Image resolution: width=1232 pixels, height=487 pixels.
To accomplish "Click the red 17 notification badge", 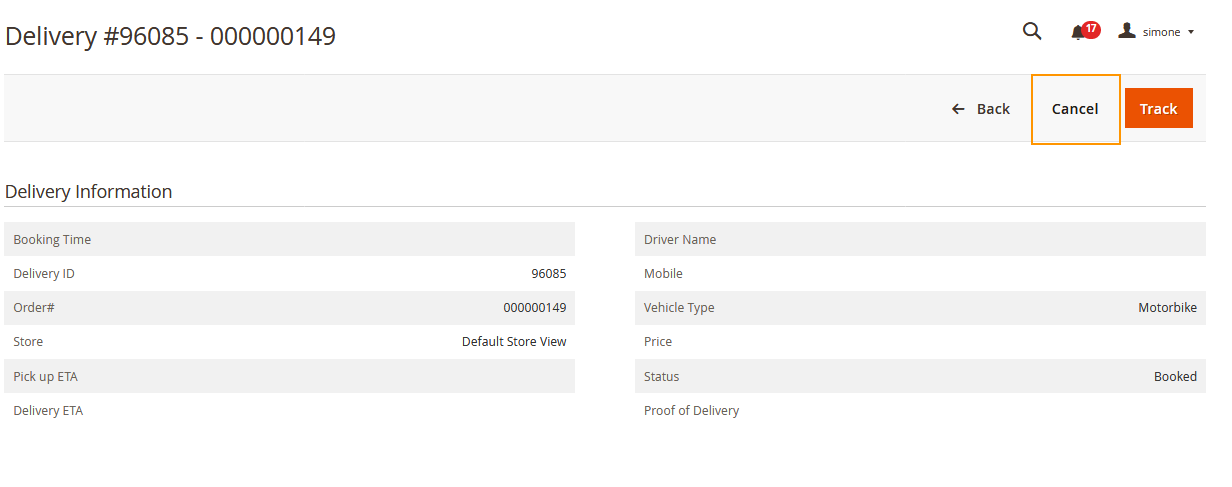I will click(1091, 29).
